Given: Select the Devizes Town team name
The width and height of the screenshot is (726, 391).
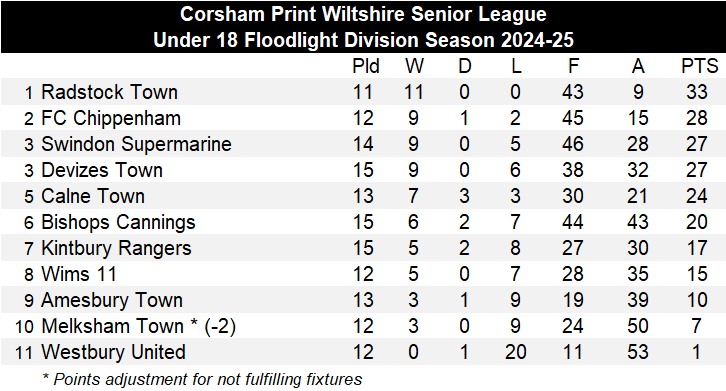Looking at the screenshot, I should 102,170.
